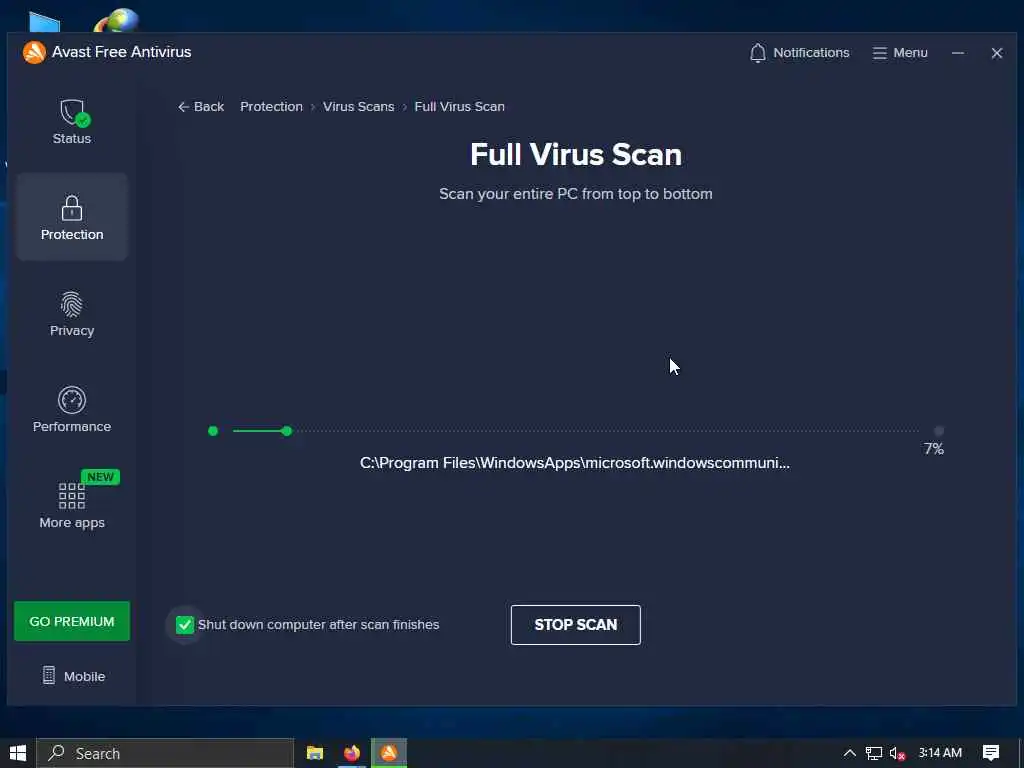
Task: Open Notifications bell
Action: 799,53
